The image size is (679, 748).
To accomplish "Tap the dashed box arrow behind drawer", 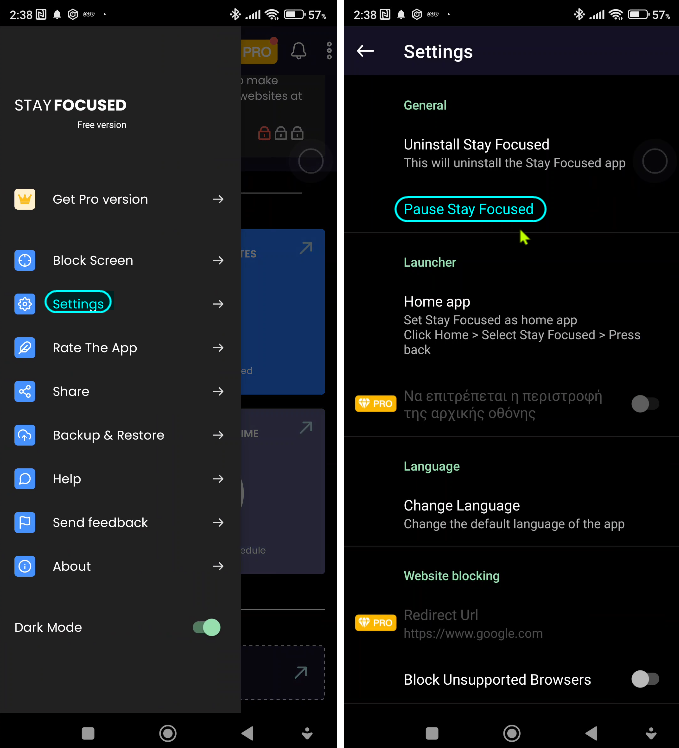I will point(301,673).
